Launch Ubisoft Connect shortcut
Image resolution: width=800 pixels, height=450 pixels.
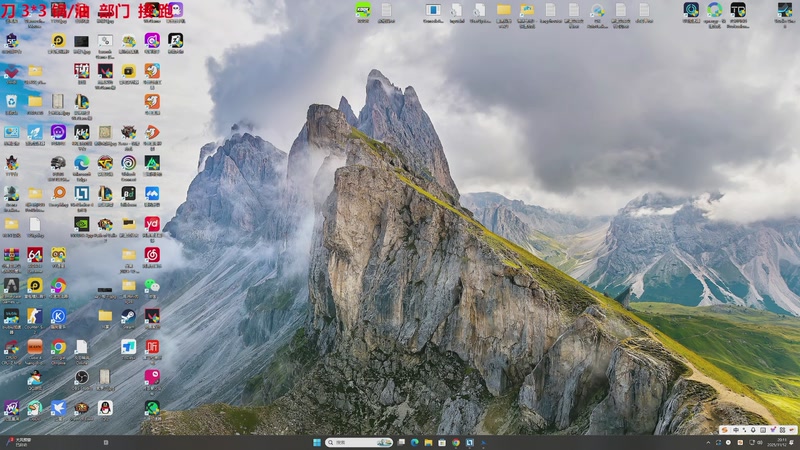click(x=129, y=163)
